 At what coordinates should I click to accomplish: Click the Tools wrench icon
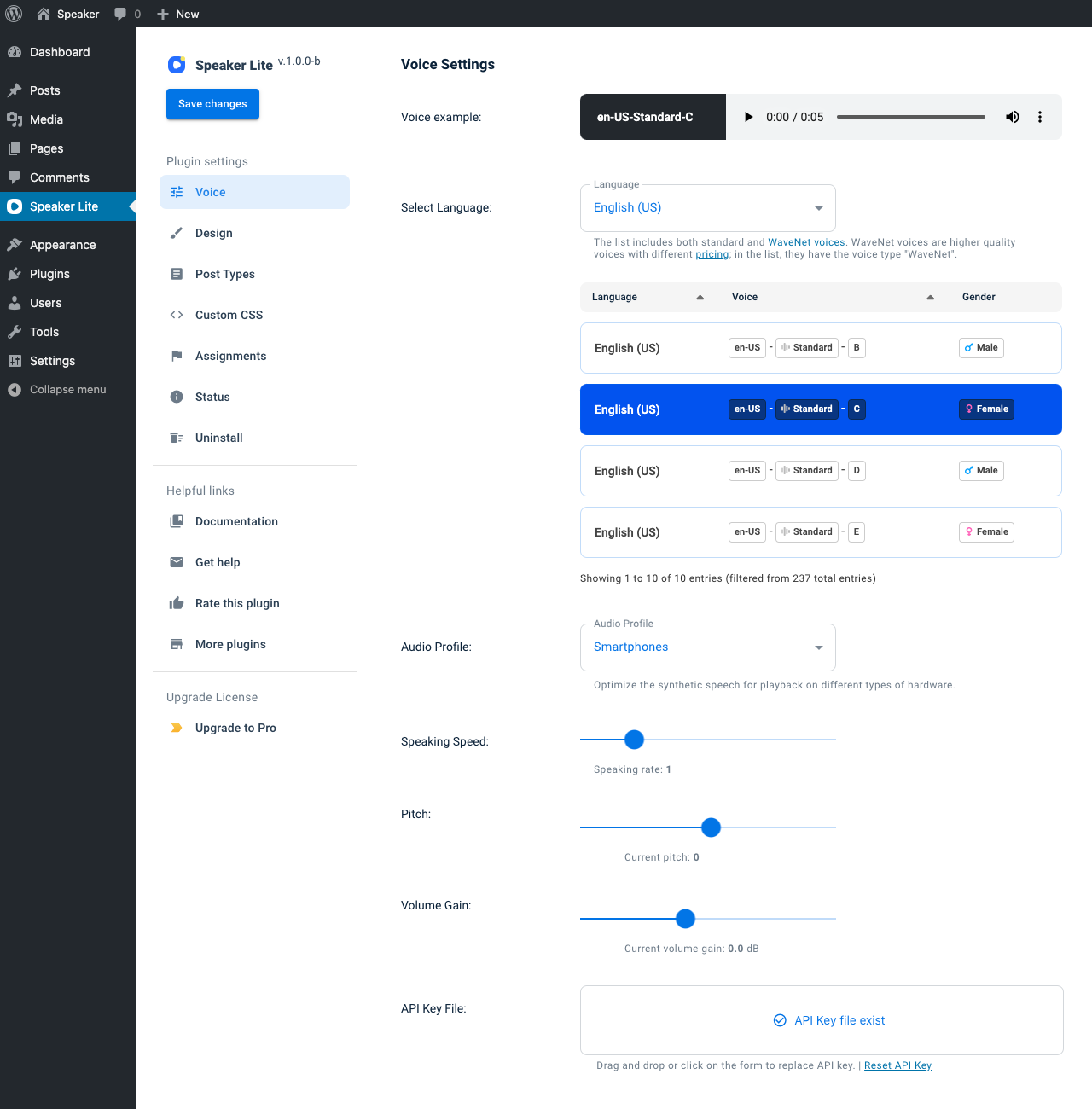click(15, 332)
